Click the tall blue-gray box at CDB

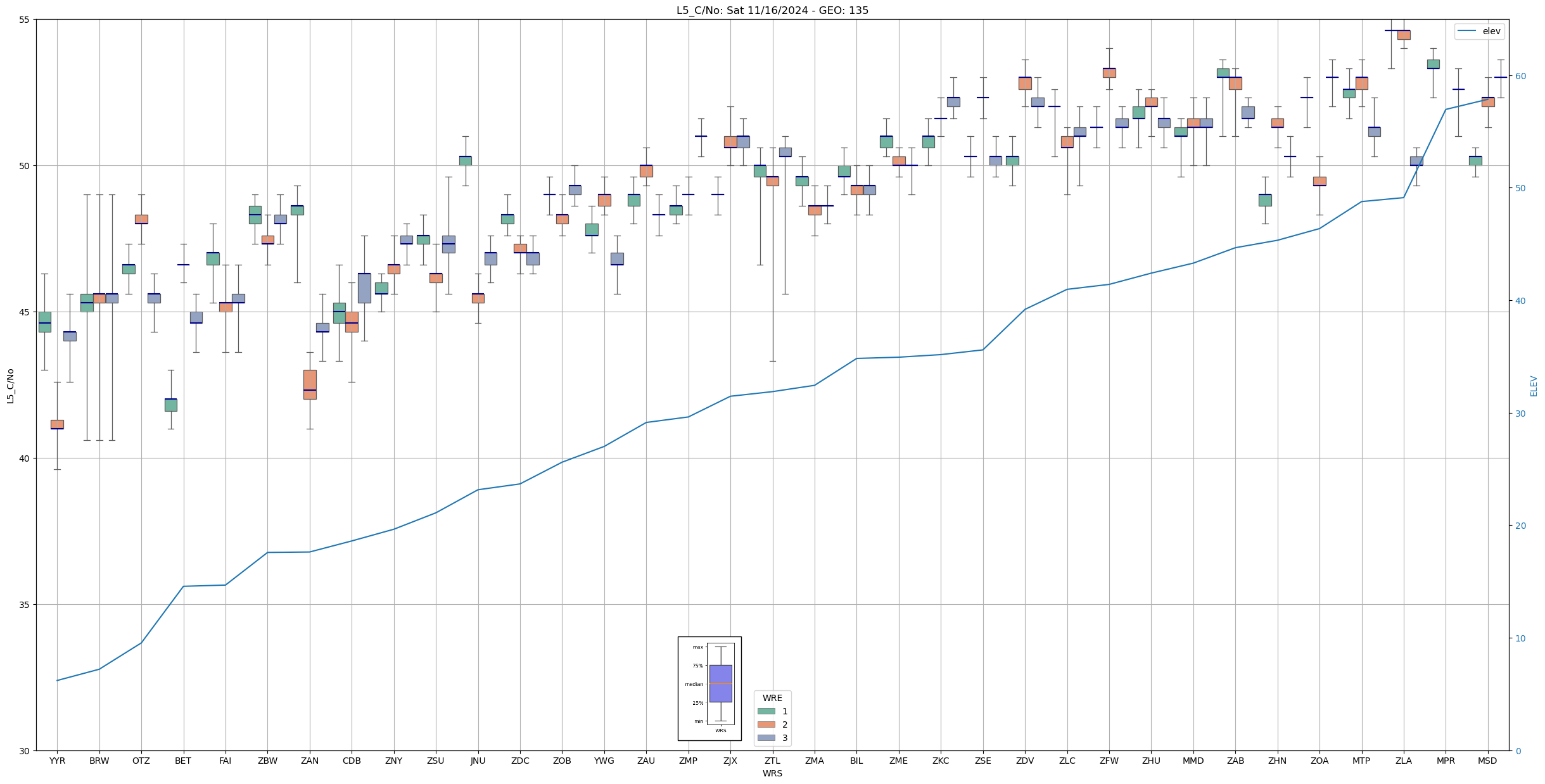click(364, 288)
